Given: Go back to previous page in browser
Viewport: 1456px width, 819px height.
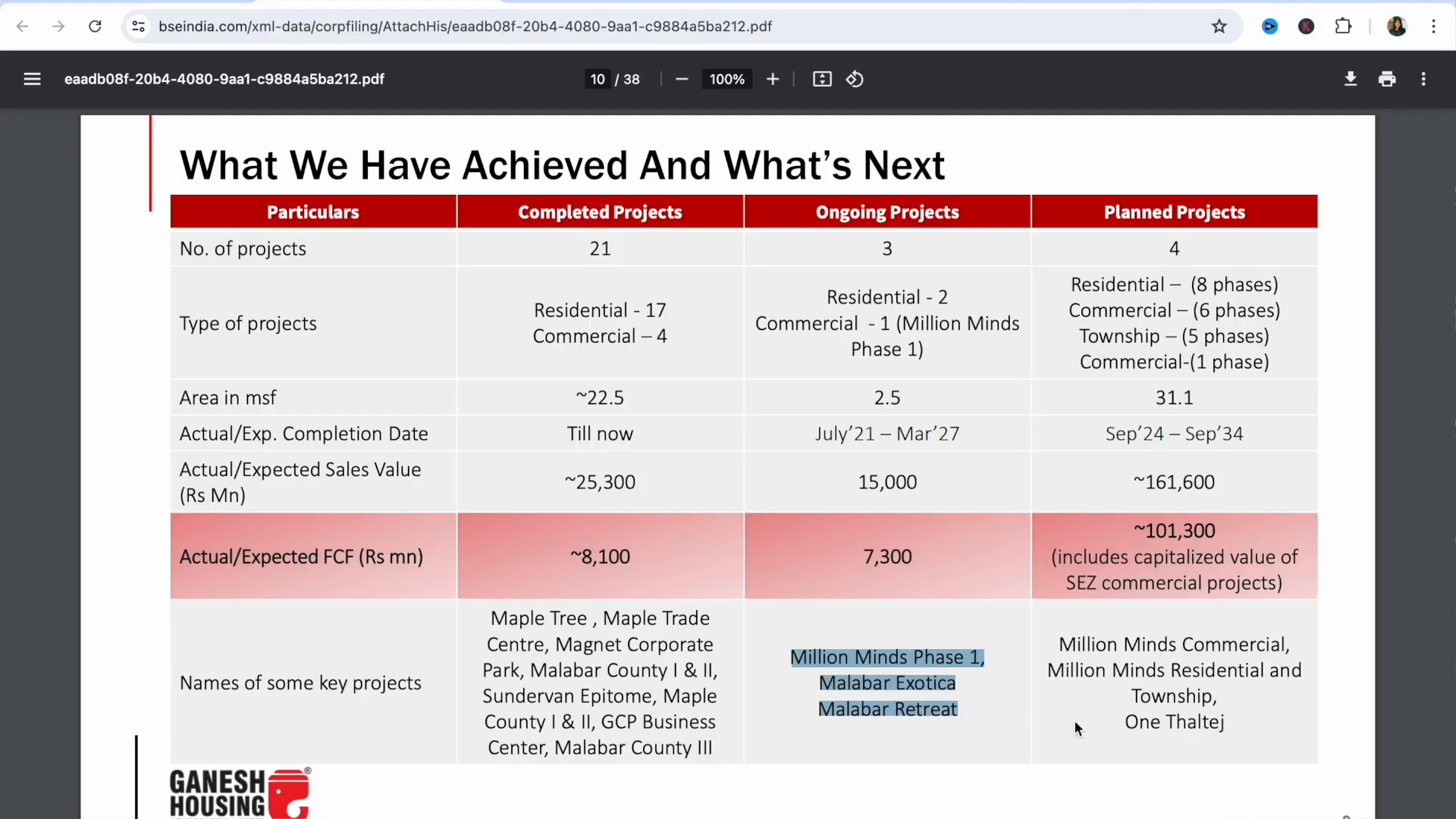Looking at the screenshot, I should pos(23,27).
